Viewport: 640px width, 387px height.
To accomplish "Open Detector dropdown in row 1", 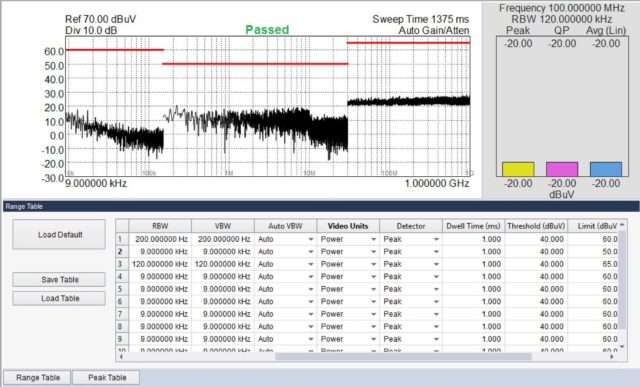I will coord(436,239).
